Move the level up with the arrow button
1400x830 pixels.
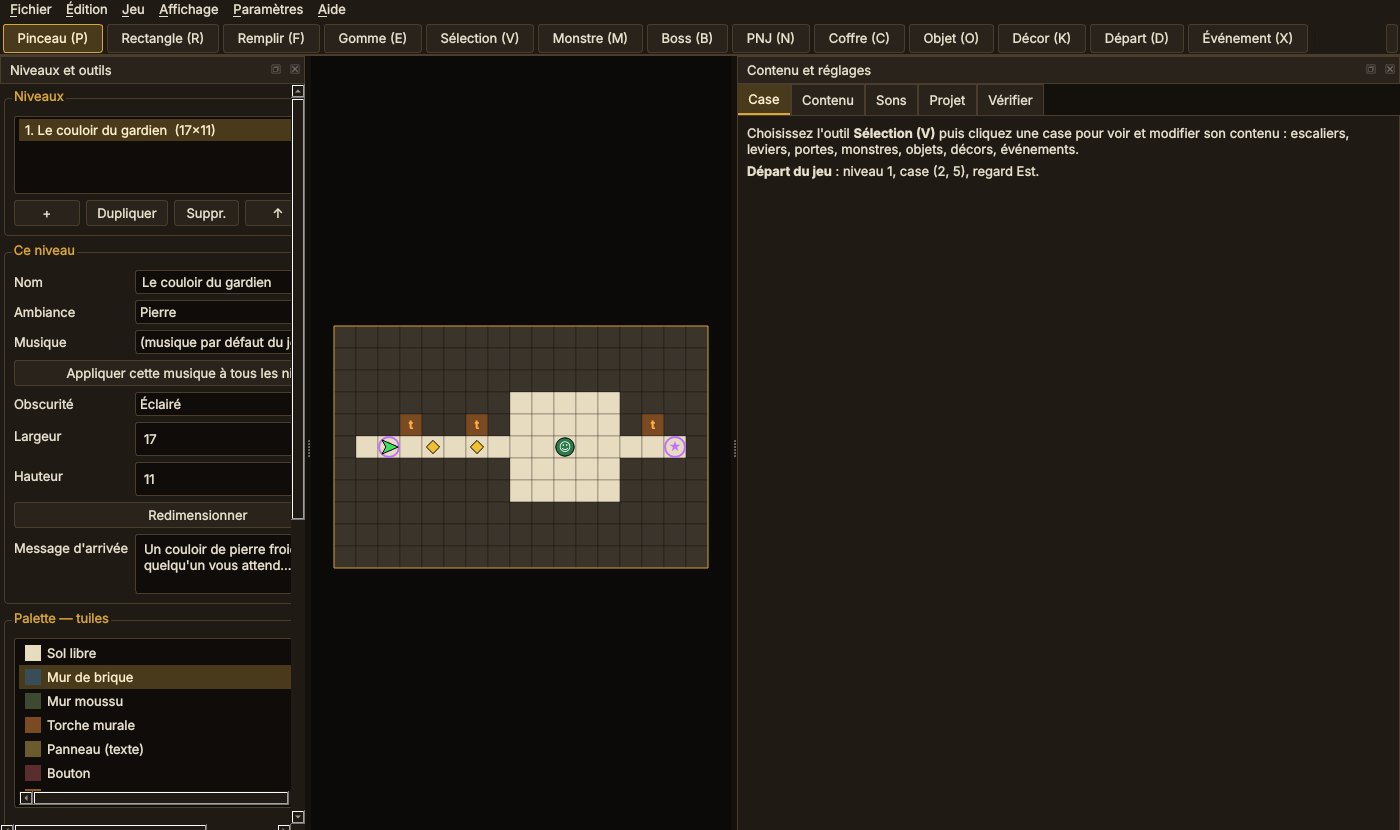[x=269, y=213]
